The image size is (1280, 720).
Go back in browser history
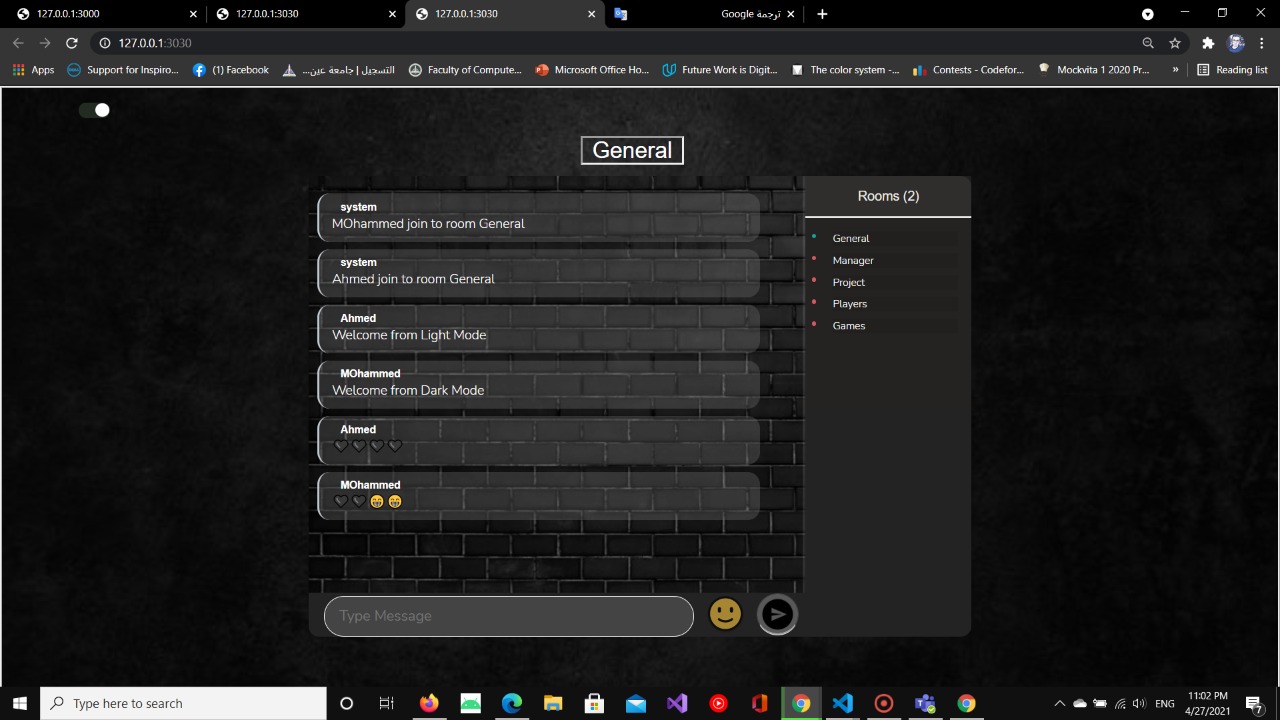(18, 43)
